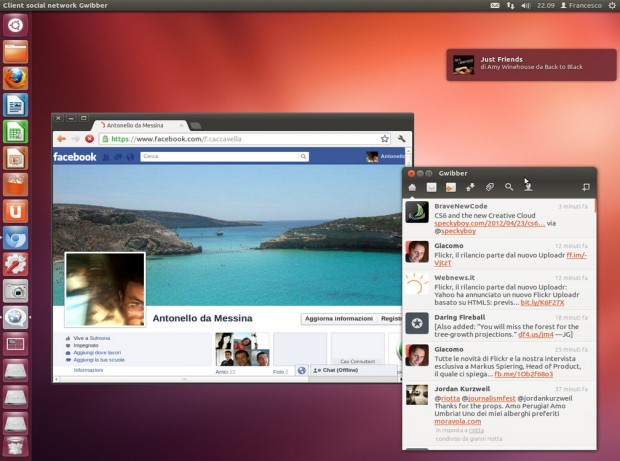Open the @journalismfest mention link

pos(491,398)
